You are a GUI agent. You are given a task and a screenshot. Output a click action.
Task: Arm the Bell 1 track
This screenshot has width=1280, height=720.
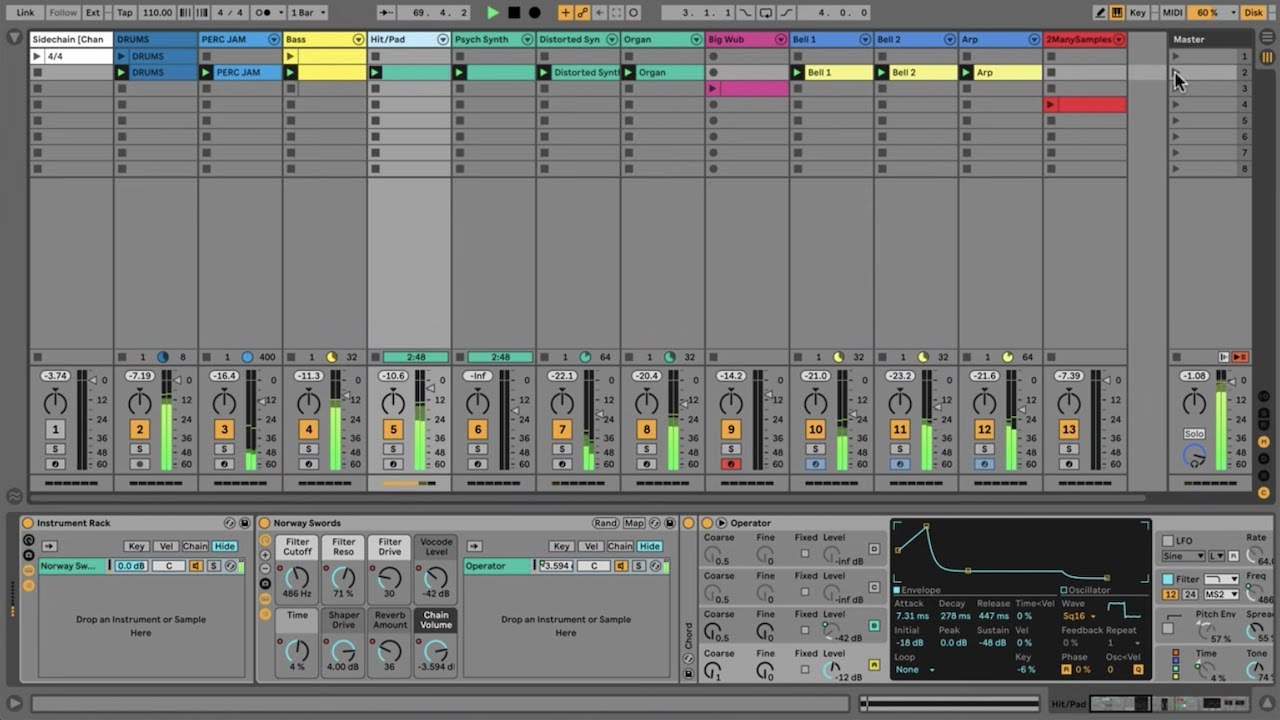pos(815,464)
